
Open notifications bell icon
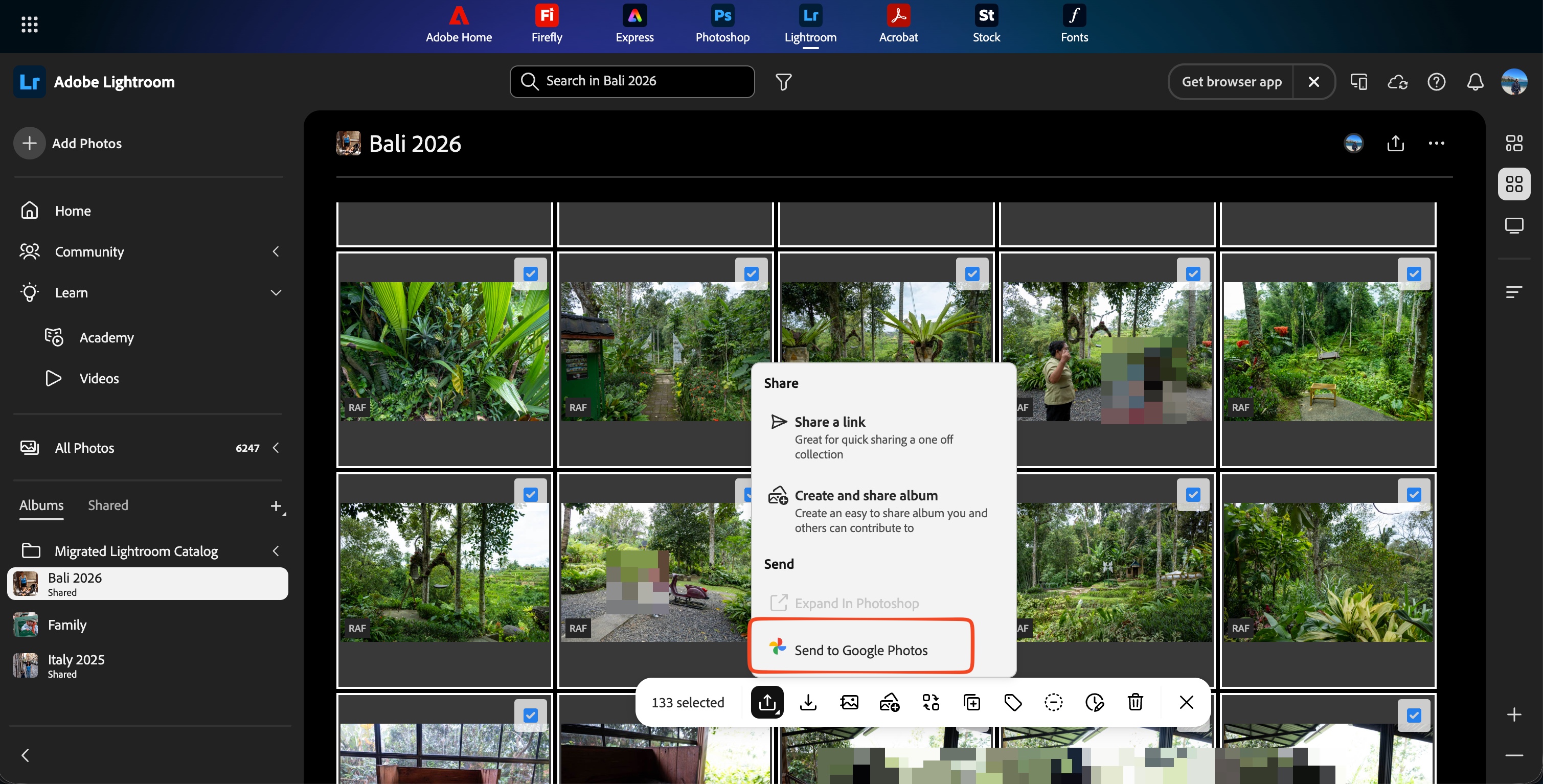pos(1476,81)
